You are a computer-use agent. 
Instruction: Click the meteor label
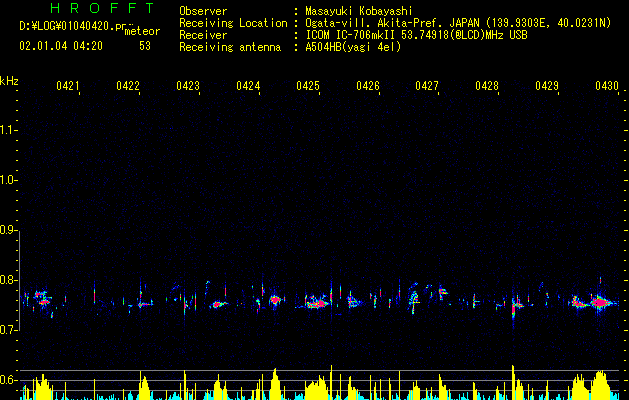click(142, 31)
